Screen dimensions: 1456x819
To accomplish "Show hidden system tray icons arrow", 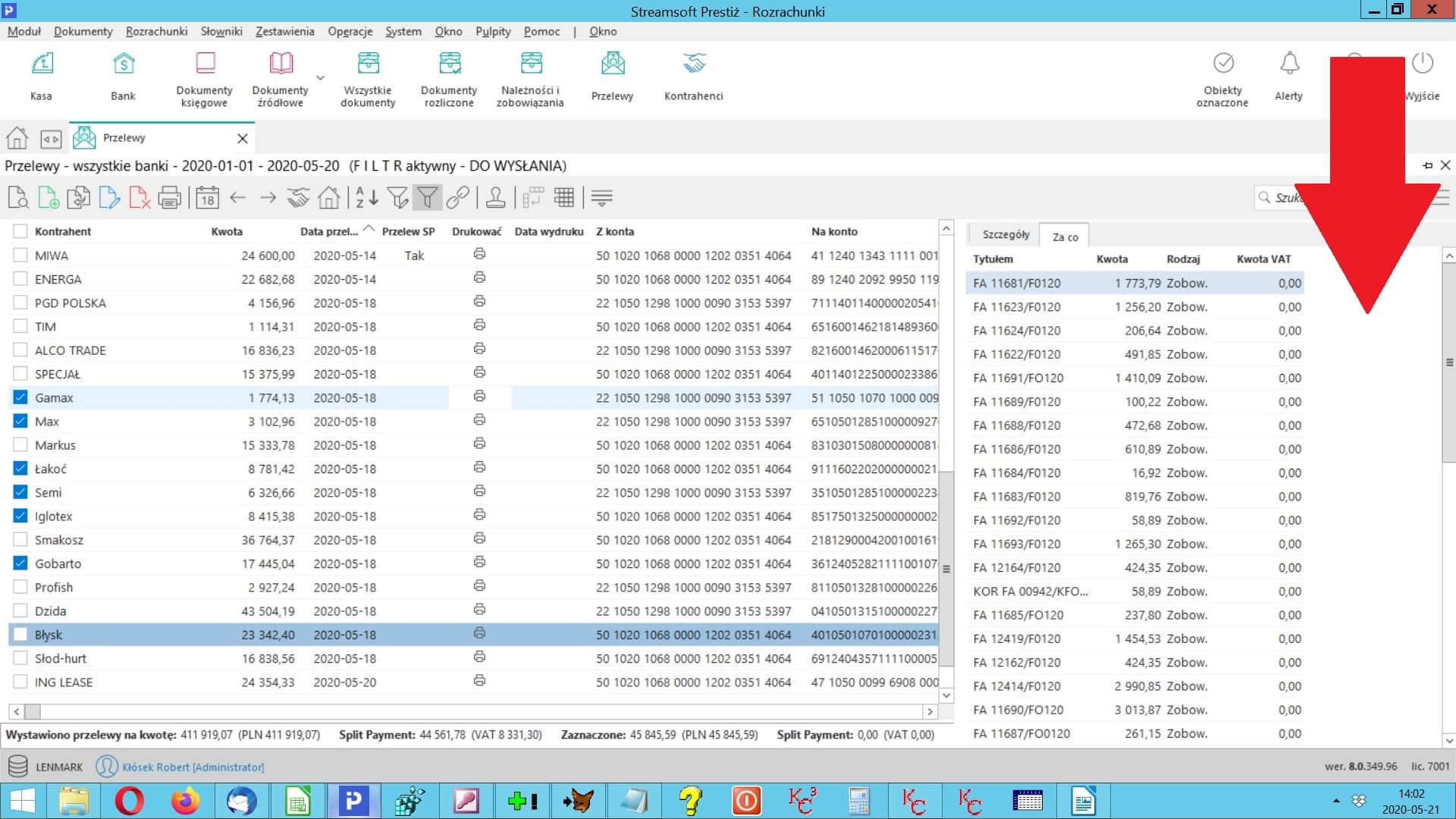I will pos(1336,801).
